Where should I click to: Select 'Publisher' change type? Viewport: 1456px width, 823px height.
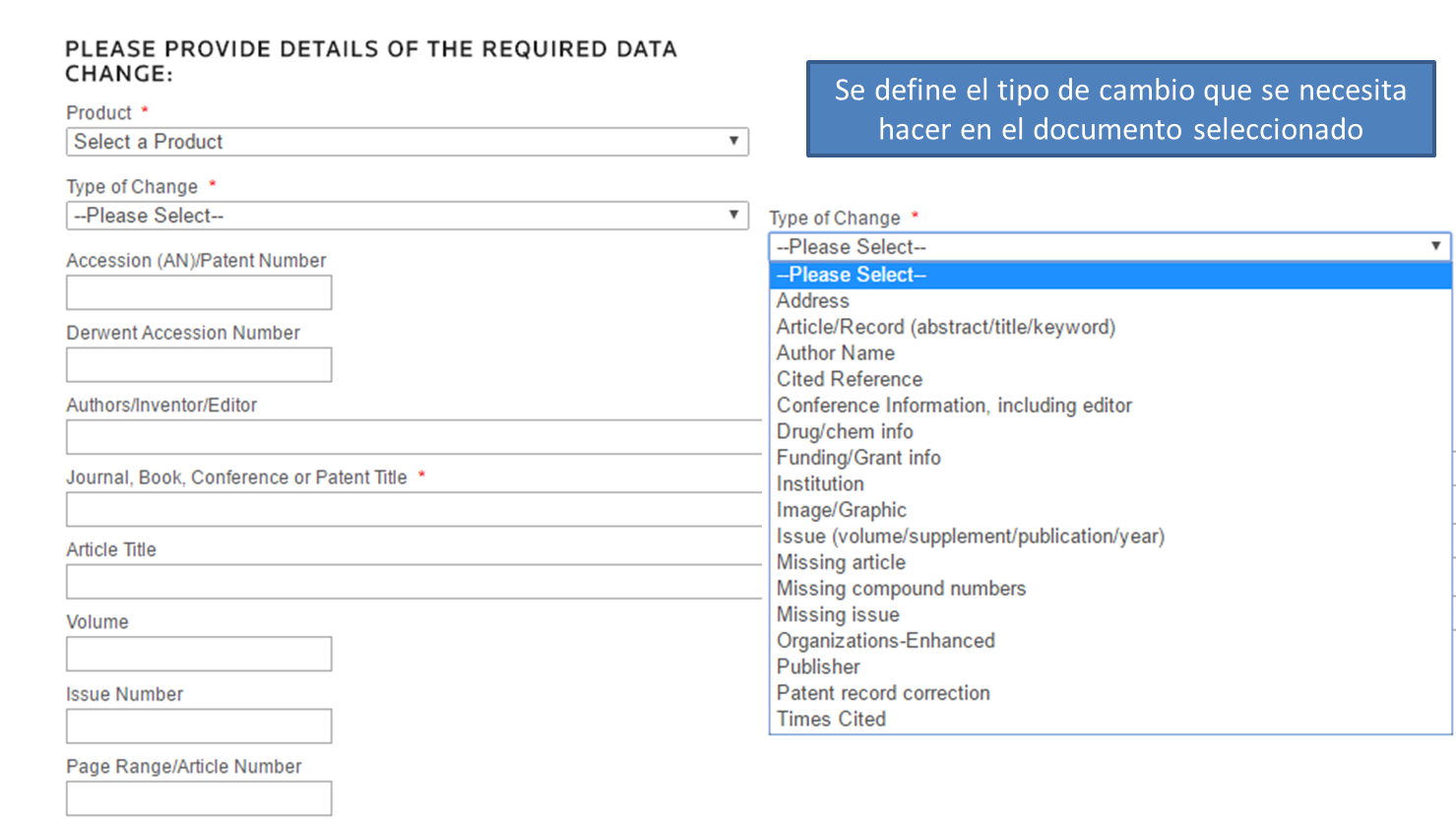tap(1109, 666)
